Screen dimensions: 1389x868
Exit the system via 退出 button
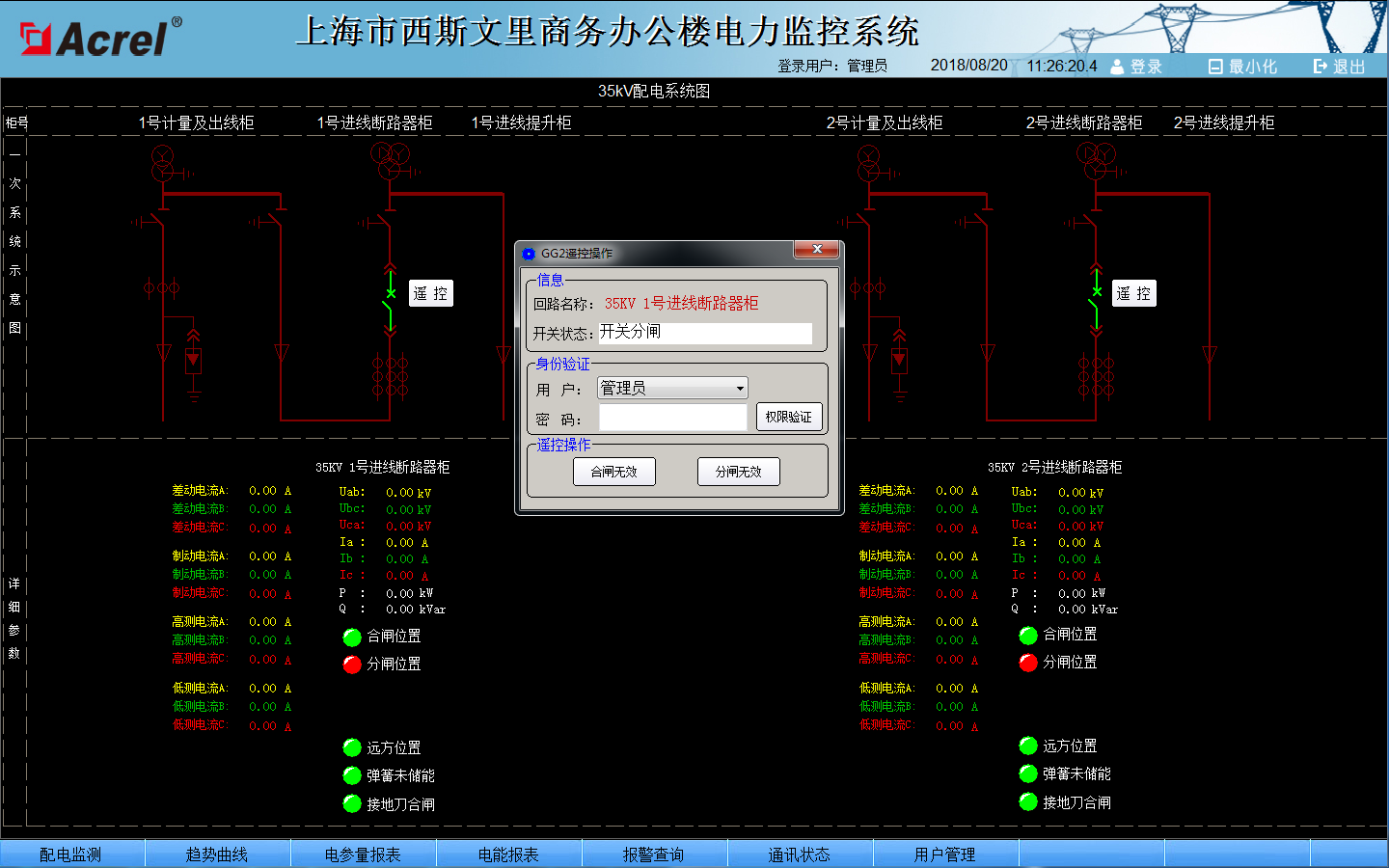coord(1339,67)
